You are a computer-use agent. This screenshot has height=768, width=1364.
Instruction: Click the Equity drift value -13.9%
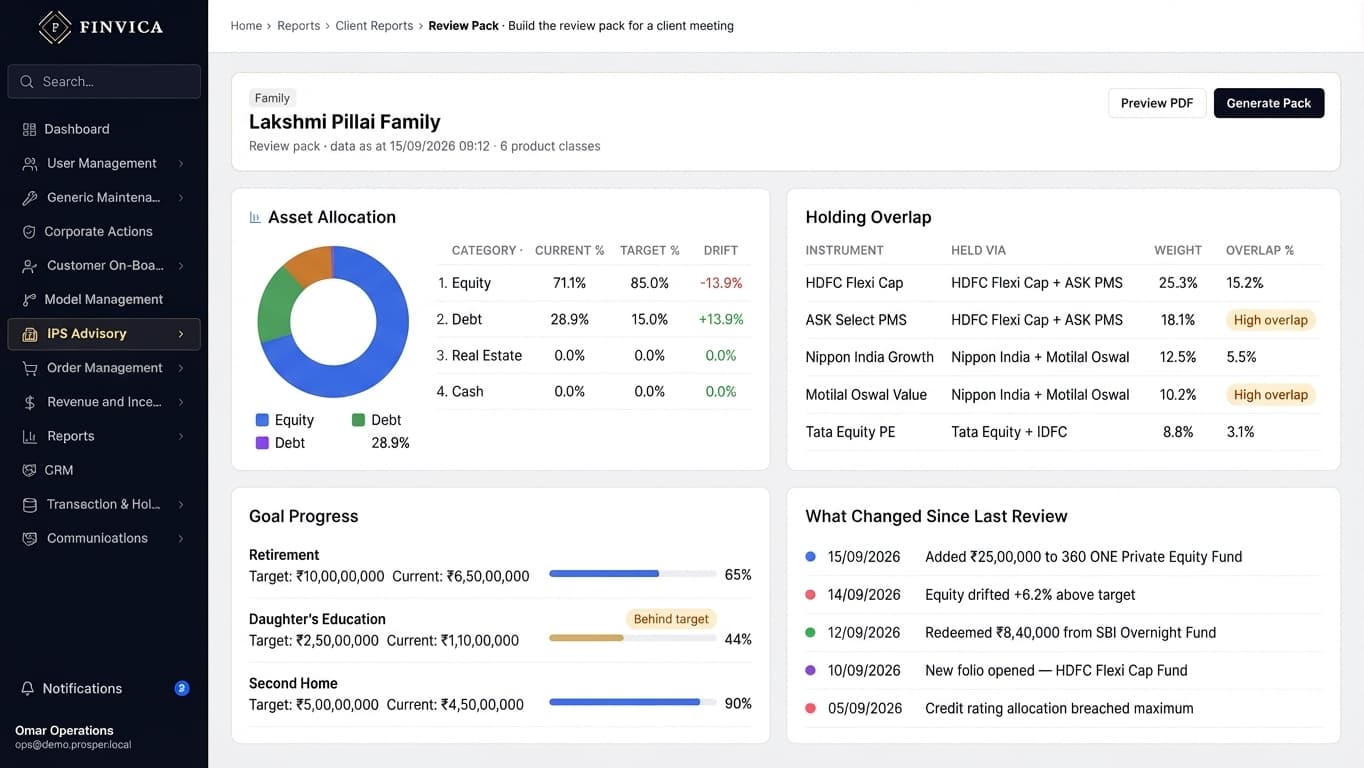(721, 283)
